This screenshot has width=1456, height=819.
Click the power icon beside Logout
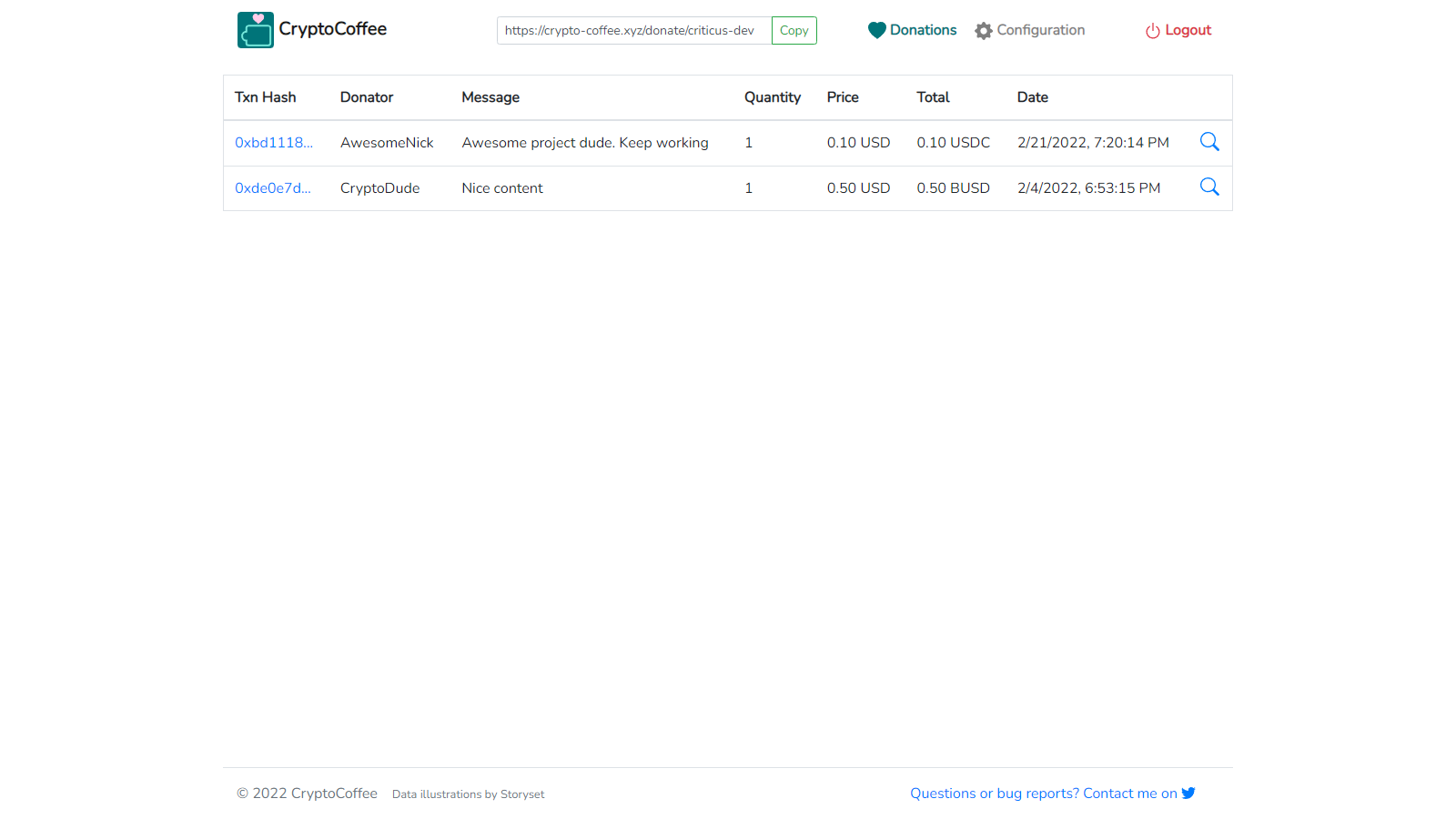(1153, 31)
